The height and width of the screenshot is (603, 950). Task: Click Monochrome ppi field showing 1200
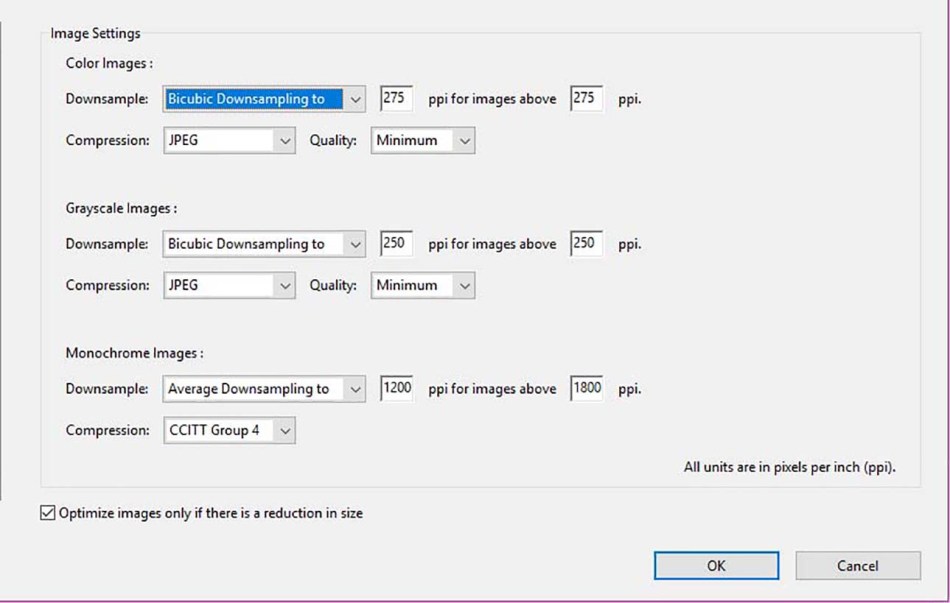[x=396, y=388]
